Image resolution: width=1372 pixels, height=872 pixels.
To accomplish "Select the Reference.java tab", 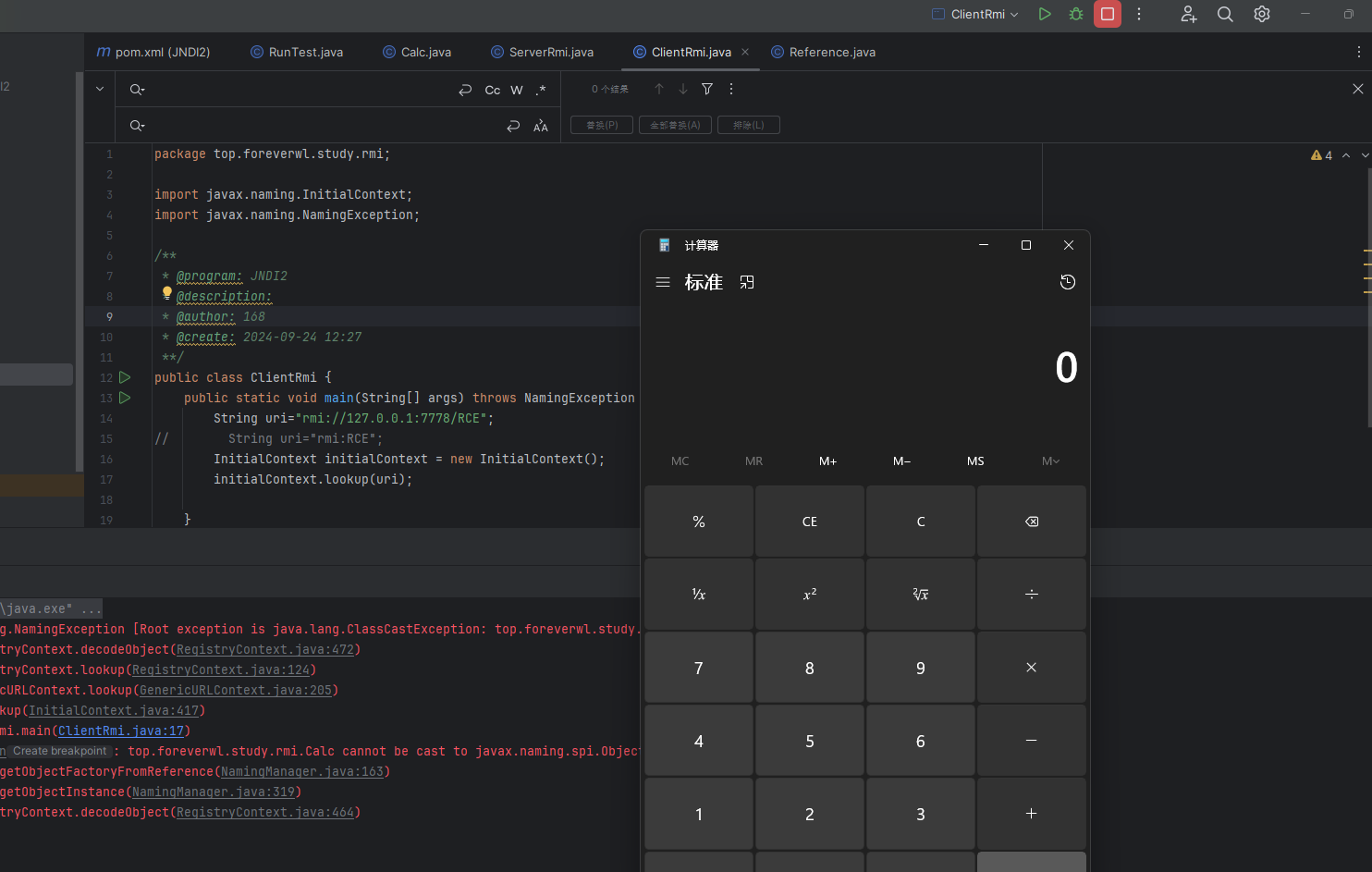I will point(824,52).
